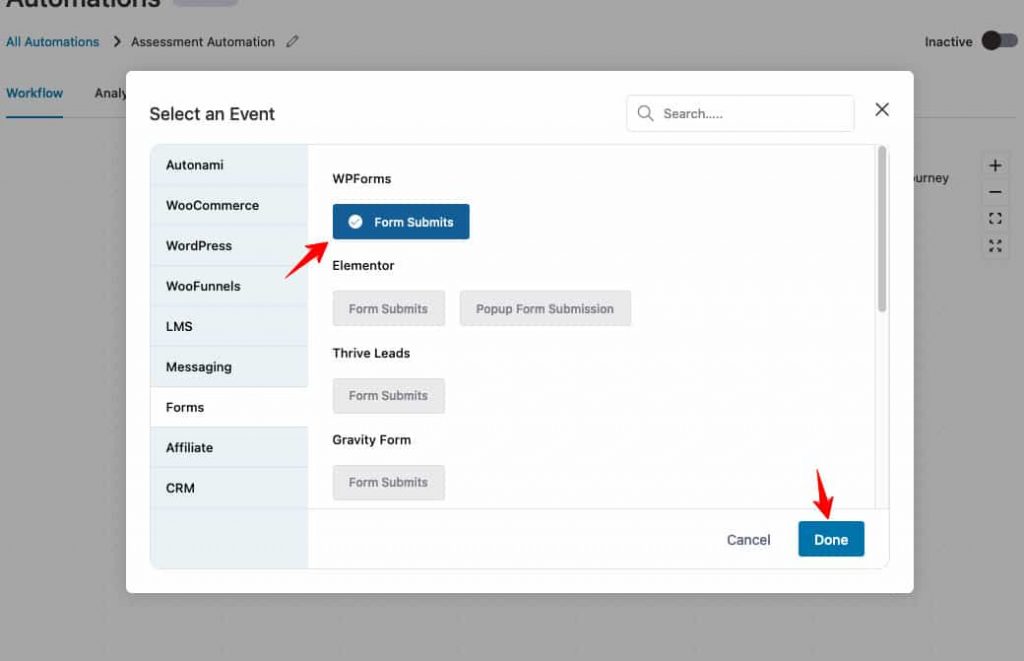
Task: Focus the event Search field
Action: click(740, 113)
